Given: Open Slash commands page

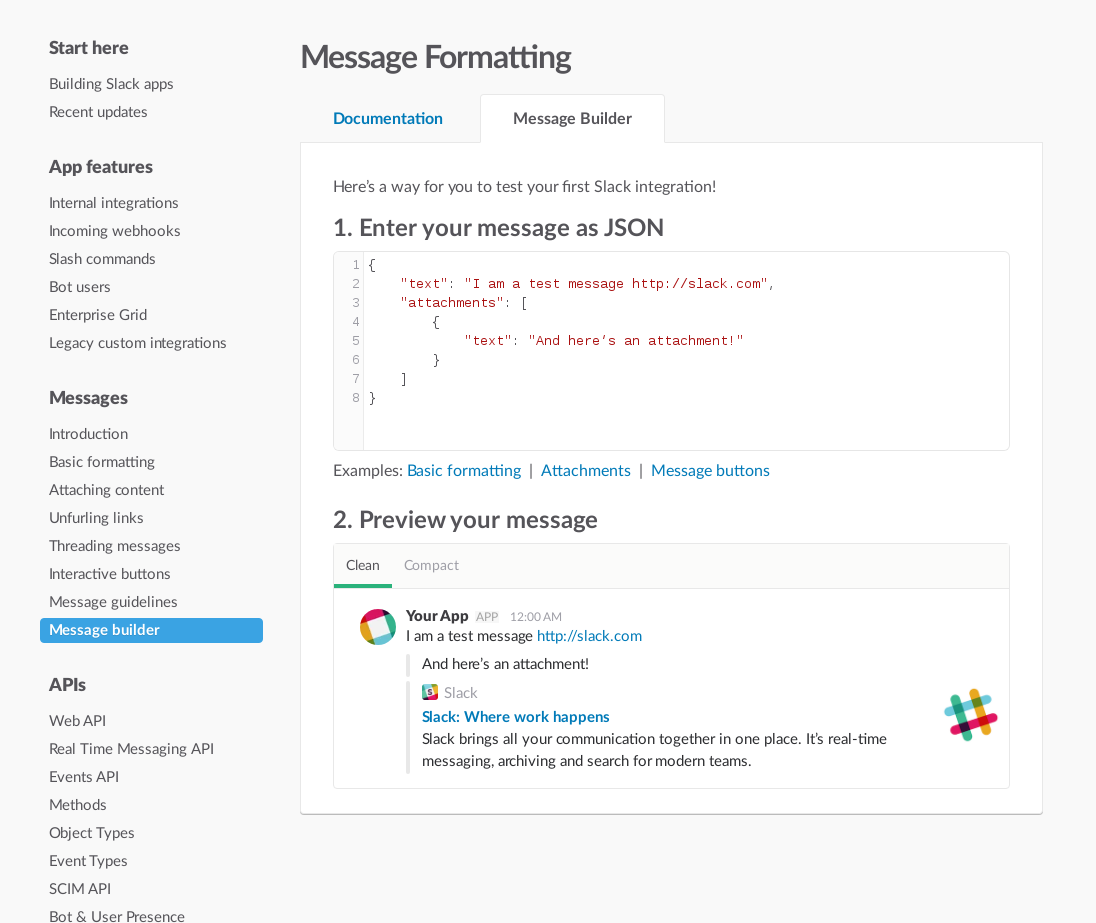Looking at the screenshot, I should point(102,259).
